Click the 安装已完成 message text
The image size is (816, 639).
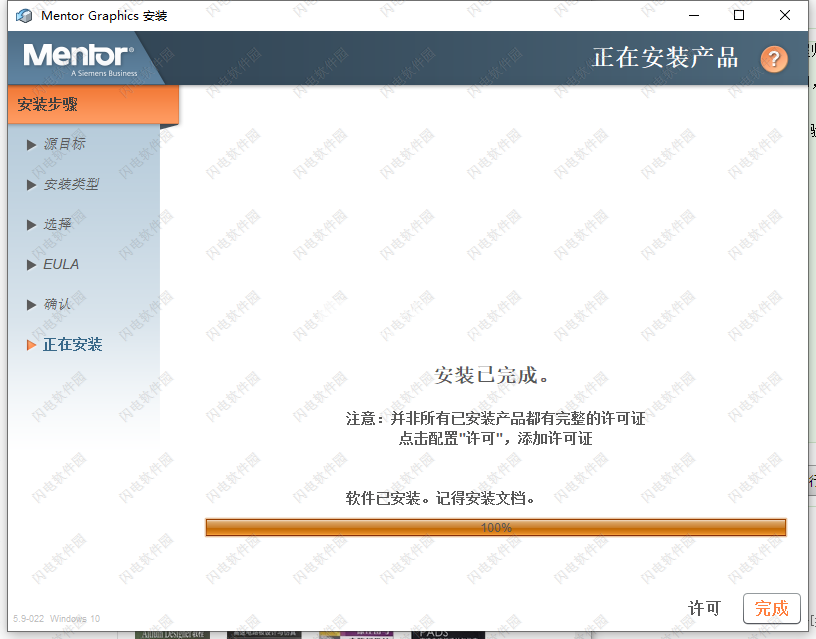click(x=492, y=375)
